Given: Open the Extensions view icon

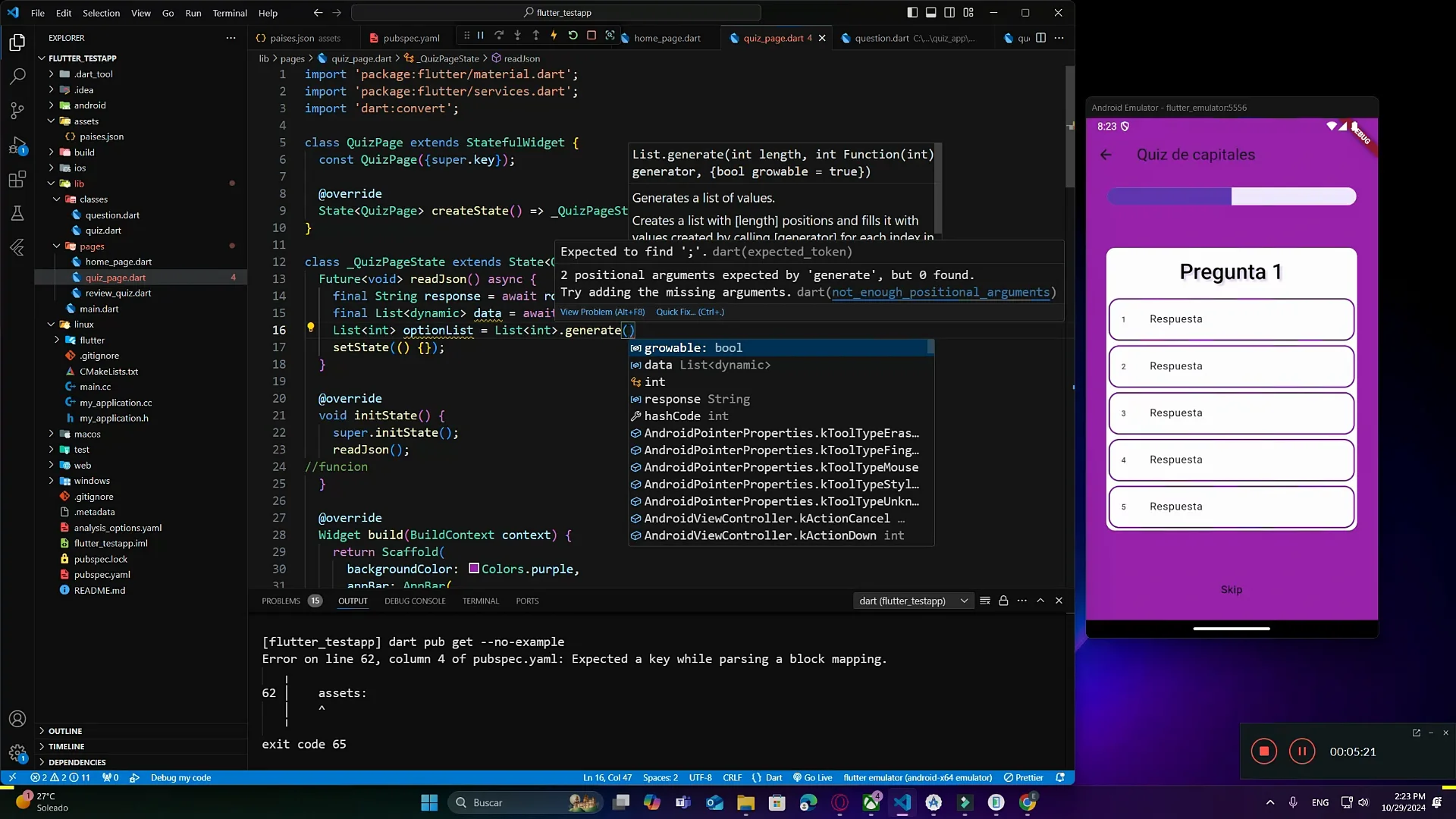Looking at the screenshot, I should pos(17,180).
